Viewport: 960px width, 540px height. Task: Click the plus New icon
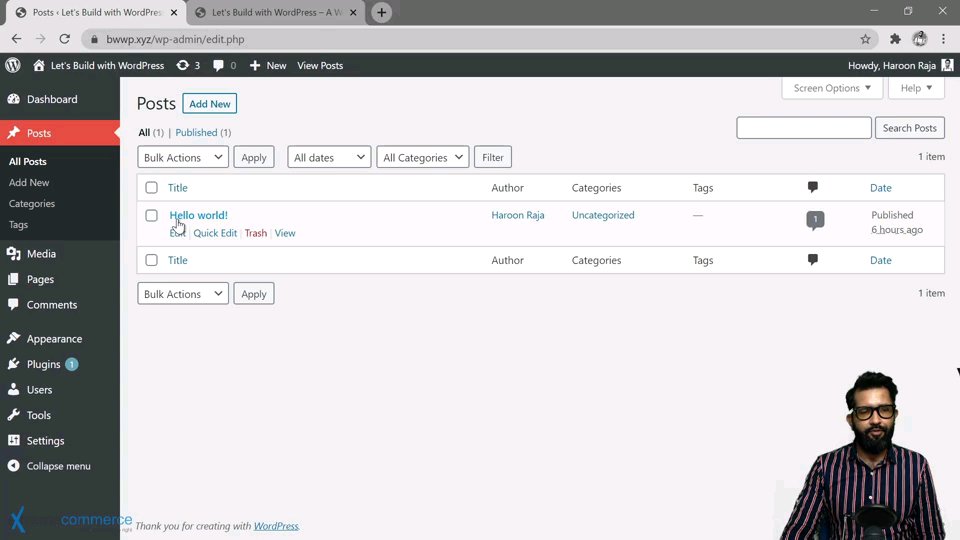[255, 66]
